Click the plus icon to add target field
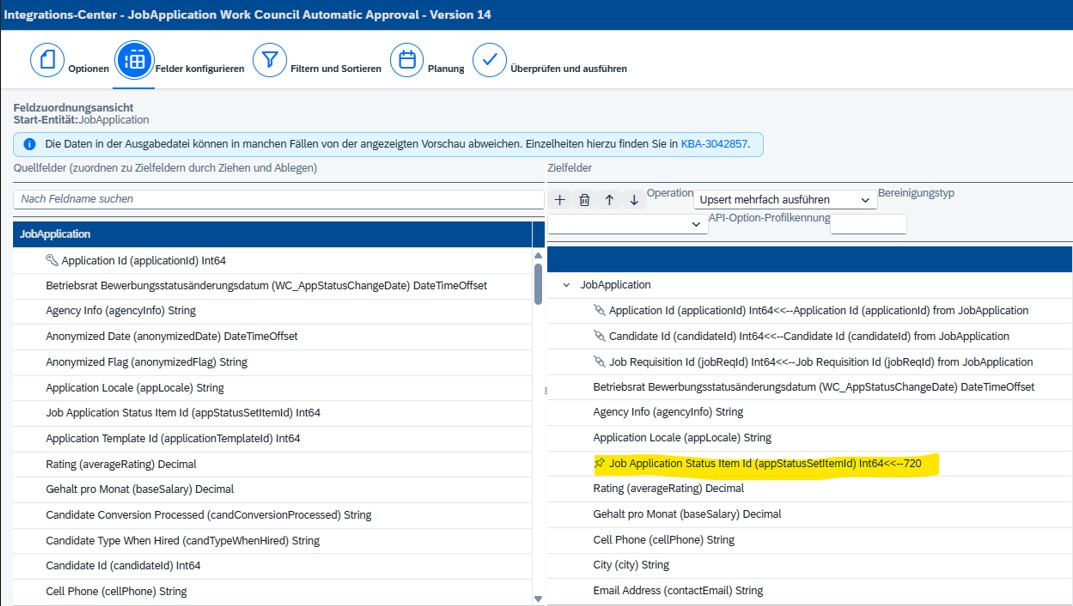 coord(560,200)
